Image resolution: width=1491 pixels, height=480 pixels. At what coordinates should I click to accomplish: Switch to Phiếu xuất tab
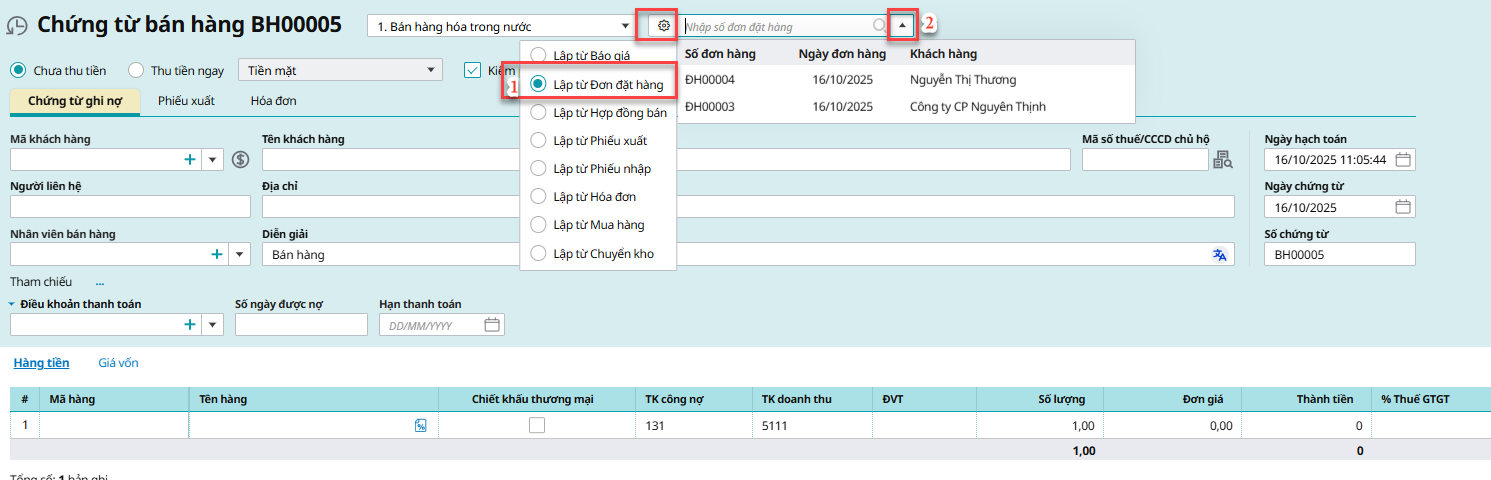186,101
